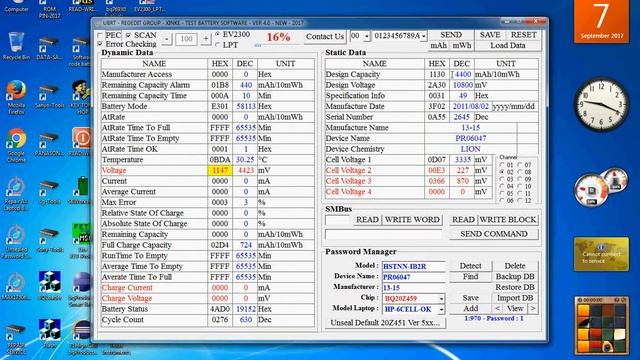The width and height of the screenshot is (640, 360).
Task: Click the CPU meter gadget
Action: tap(601, 188)
